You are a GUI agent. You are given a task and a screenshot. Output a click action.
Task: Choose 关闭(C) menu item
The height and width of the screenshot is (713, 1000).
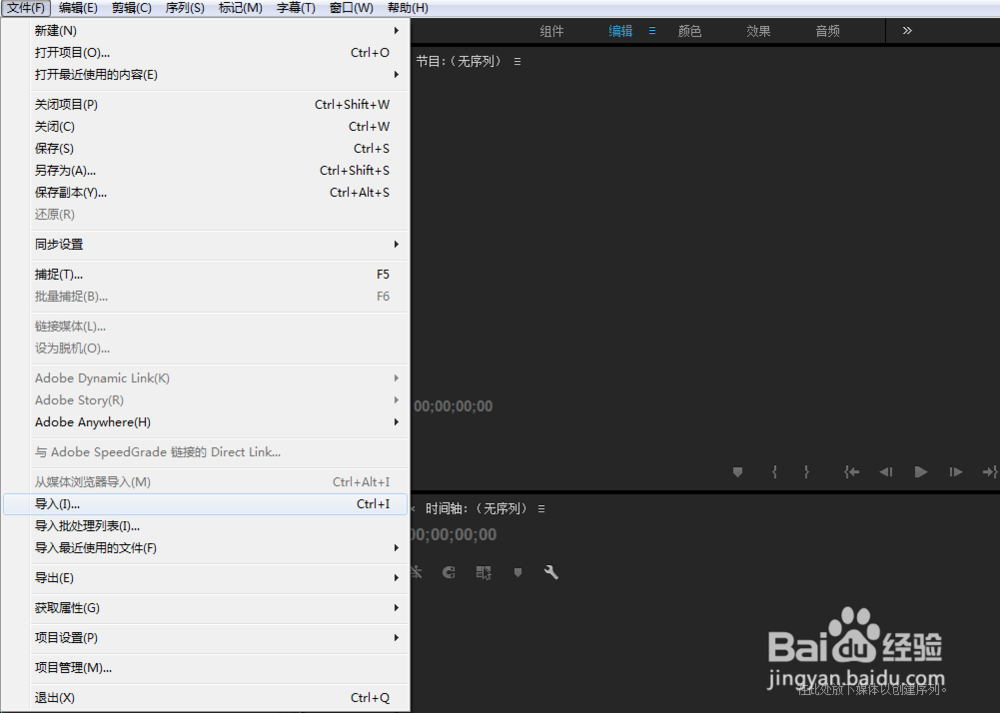pyautogui.click(x=206, y=126)
